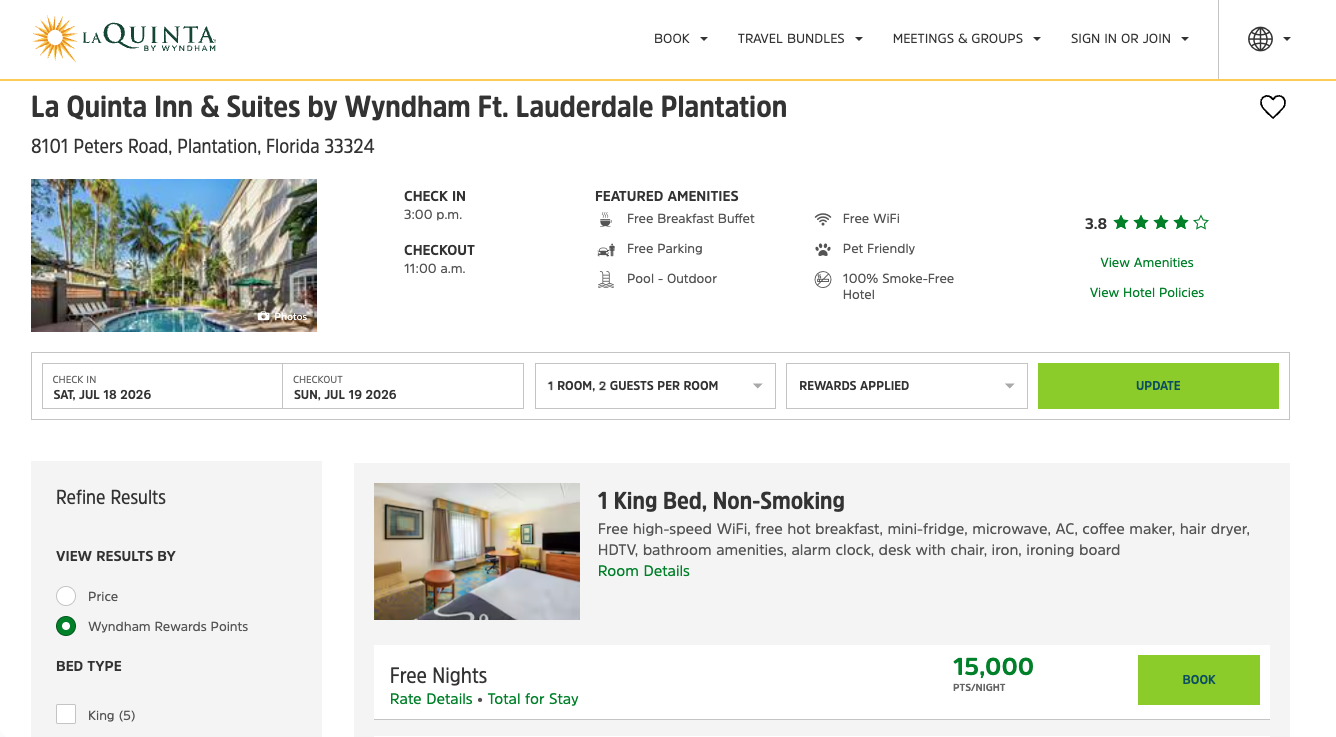Click the green Update button
The width and height of the screenshot is (1336, 737).
1157,385
